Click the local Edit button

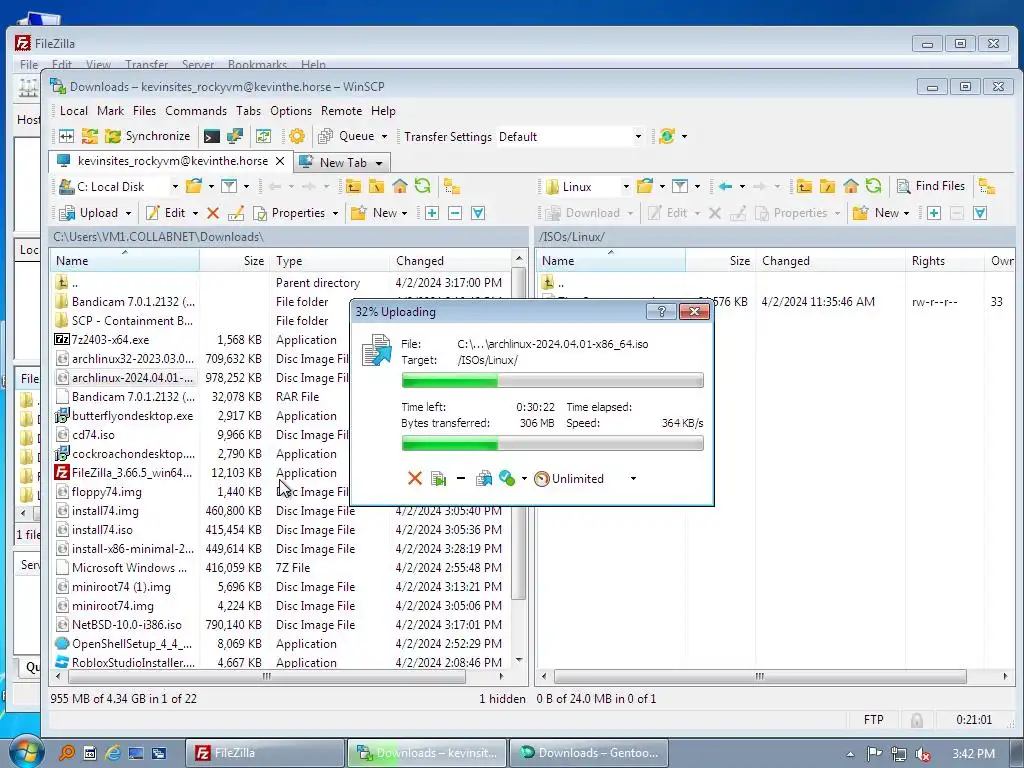(167, 213)
